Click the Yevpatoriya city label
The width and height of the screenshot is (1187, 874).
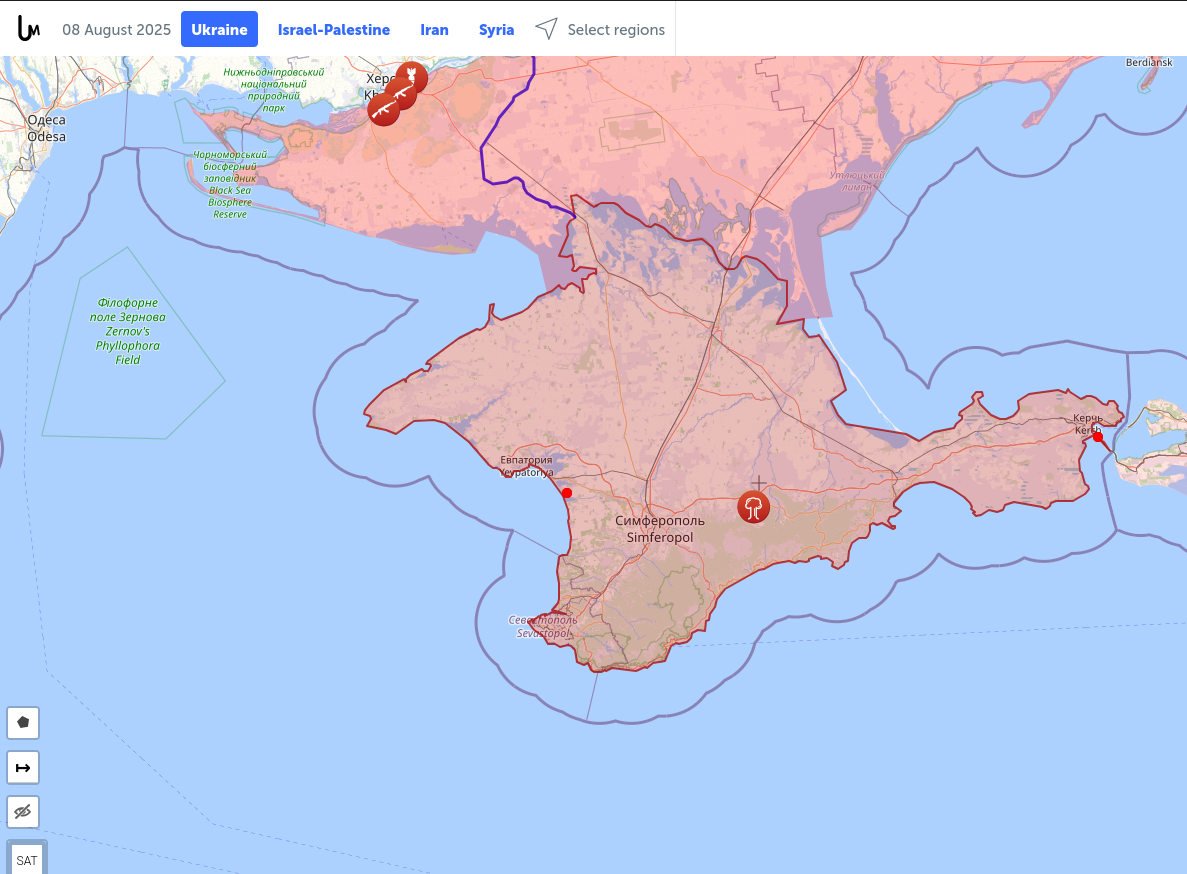526,466
